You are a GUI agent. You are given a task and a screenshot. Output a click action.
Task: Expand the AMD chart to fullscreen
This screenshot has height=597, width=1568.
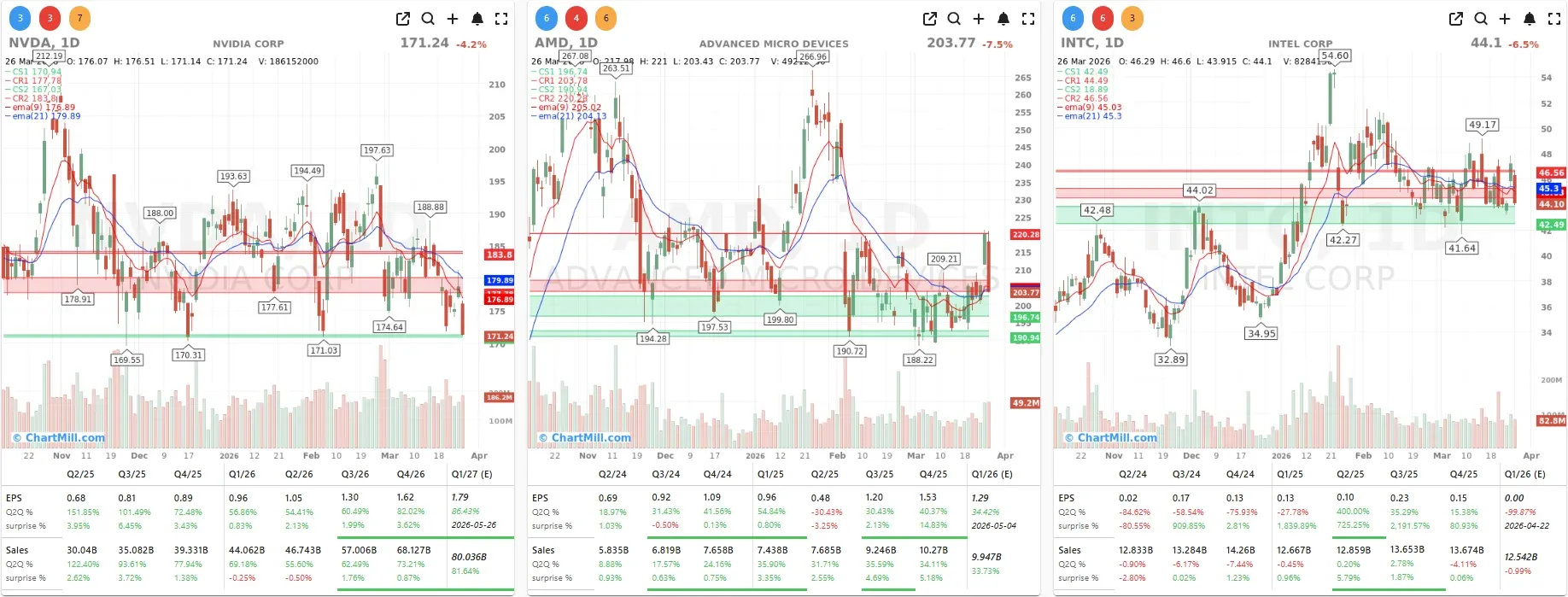(1028, 19)
